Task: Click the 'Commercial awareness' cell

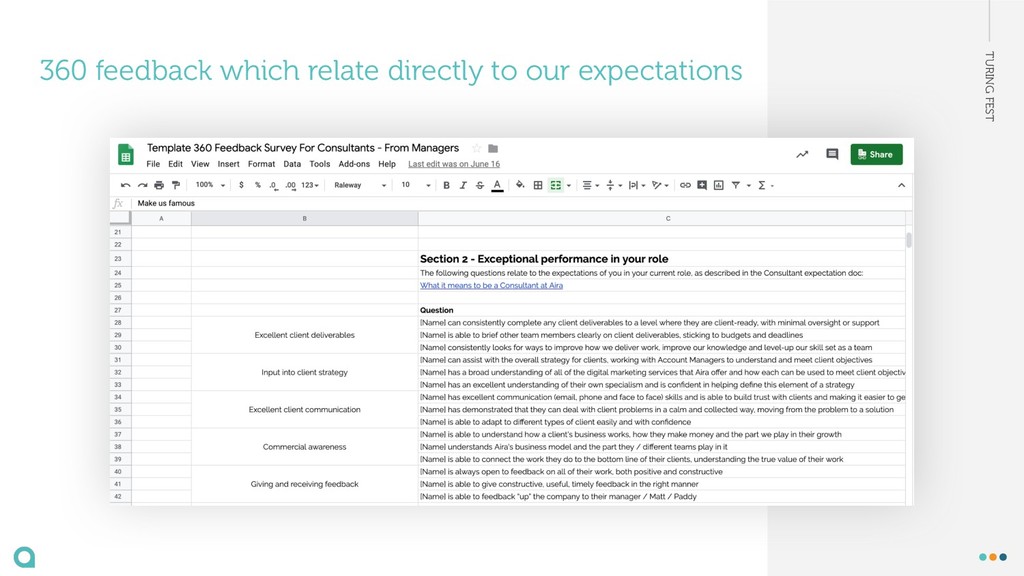Action: click(x=304, y=447)
